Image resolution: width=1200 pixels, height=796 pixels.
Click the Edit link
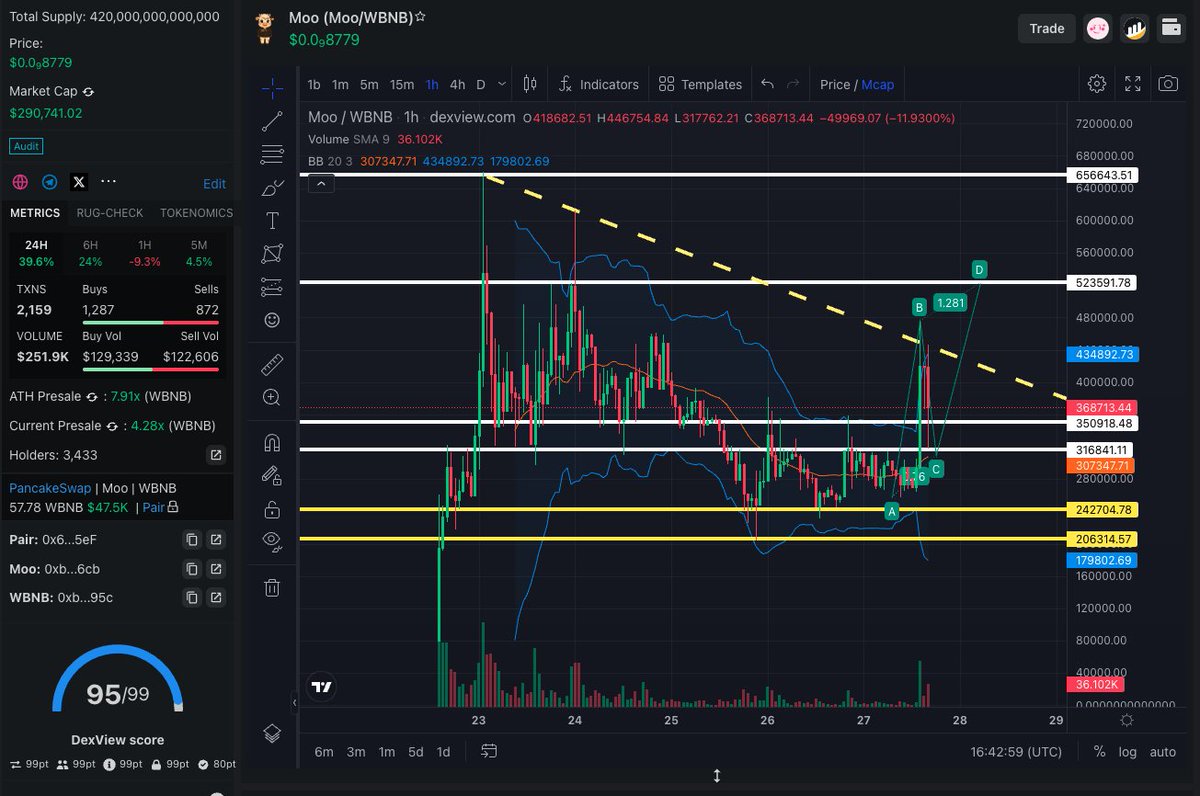pyautogui.click(x=214, y=184)
